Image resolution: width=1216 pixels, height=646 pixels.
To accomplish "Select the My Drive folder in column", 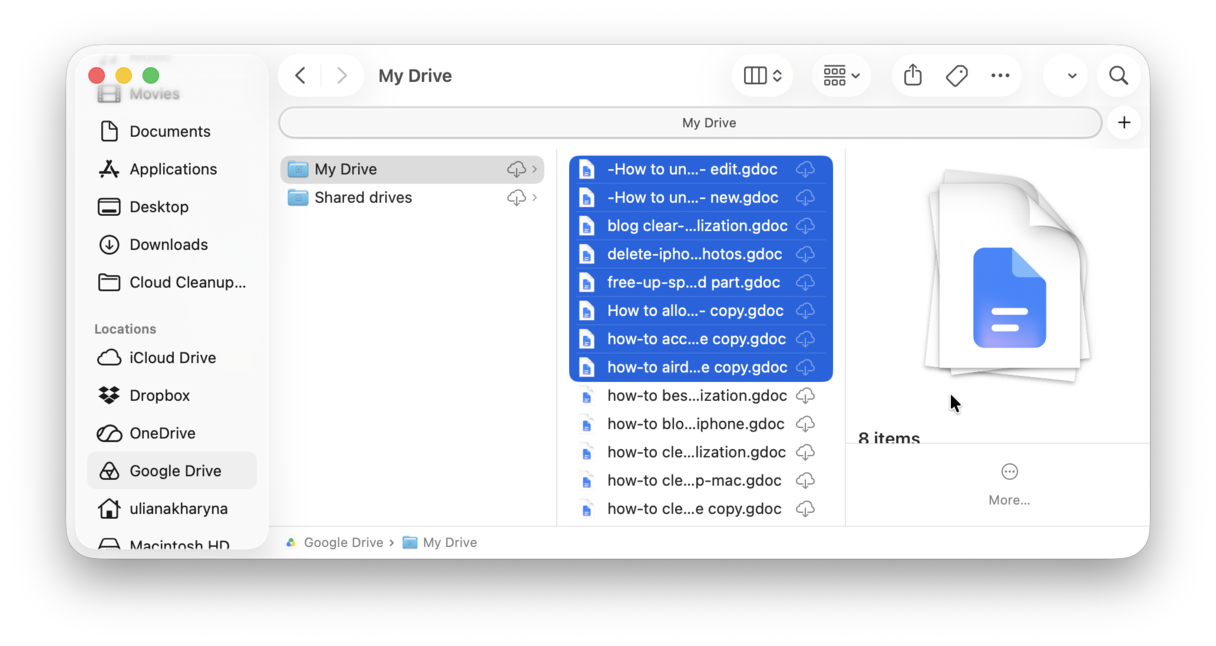I will (412, 169).
